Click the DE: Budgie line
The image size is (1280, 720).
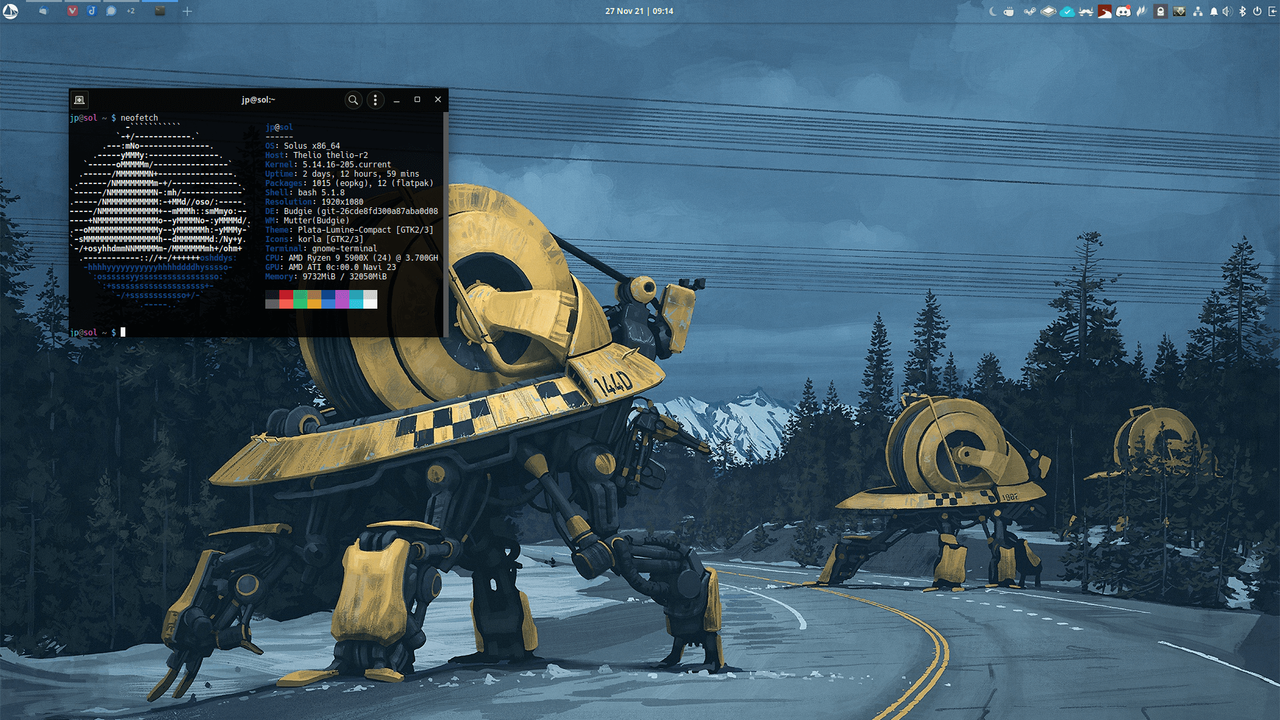click(x=352, y=212)
